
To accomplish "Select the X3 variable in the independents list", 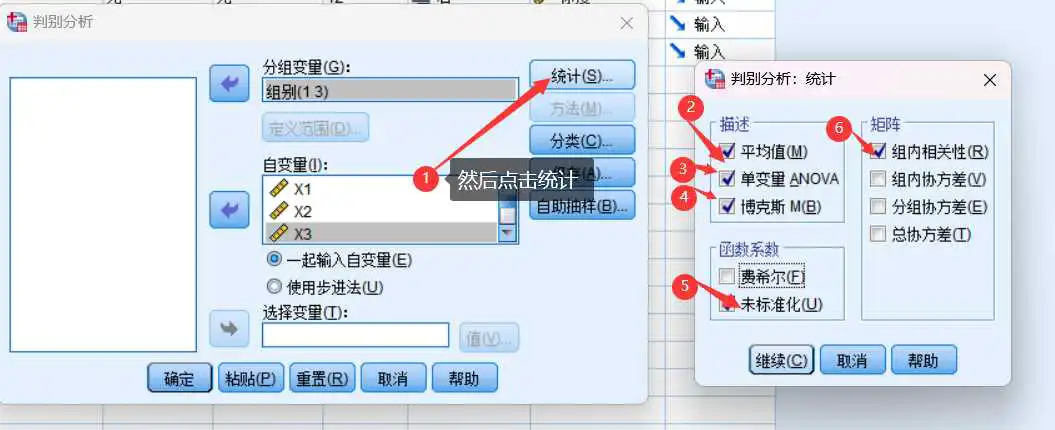I will (302, 233).
